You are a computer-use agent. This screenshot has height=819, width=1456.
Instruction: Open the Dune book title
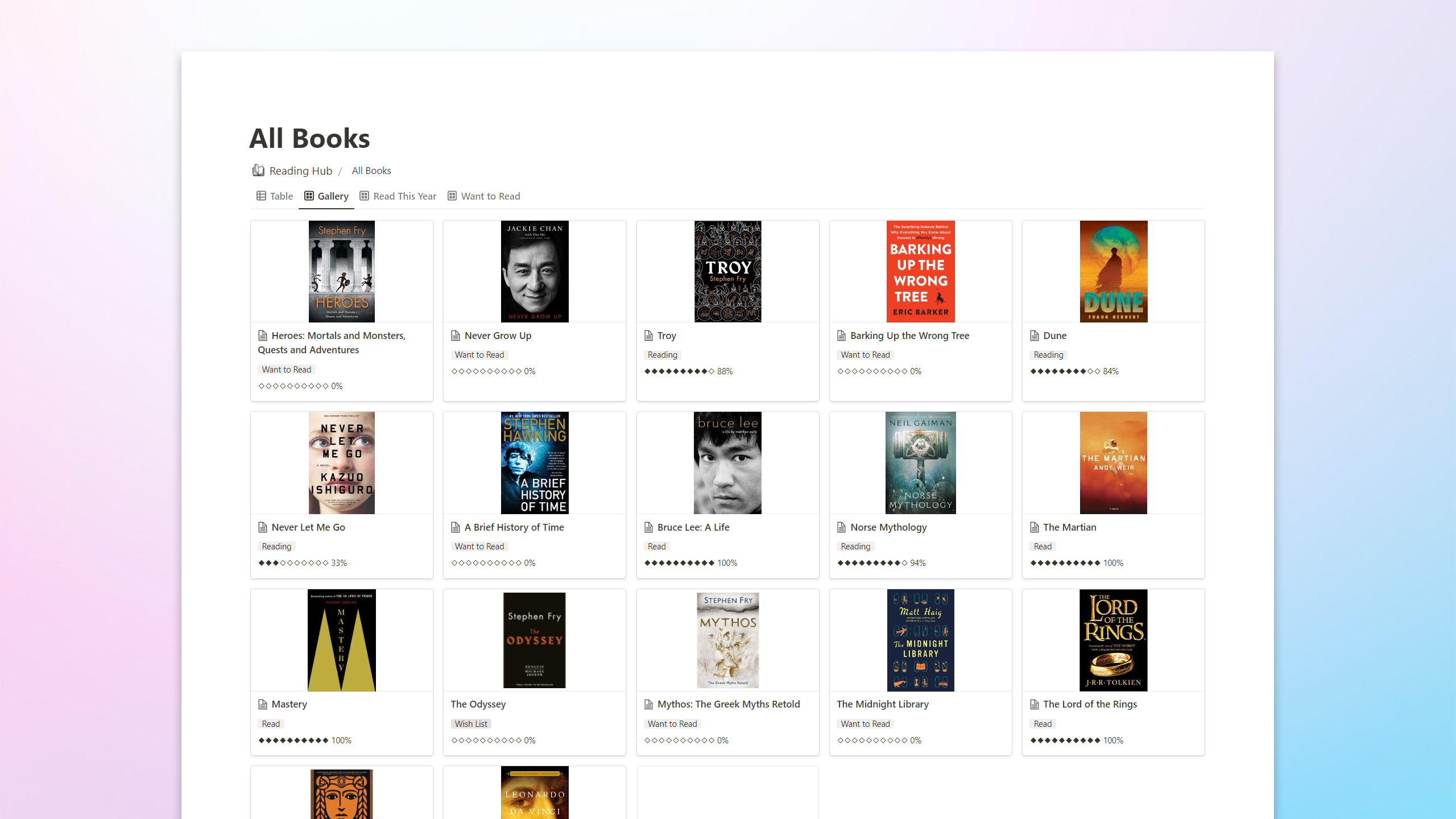coord(1055,336)
